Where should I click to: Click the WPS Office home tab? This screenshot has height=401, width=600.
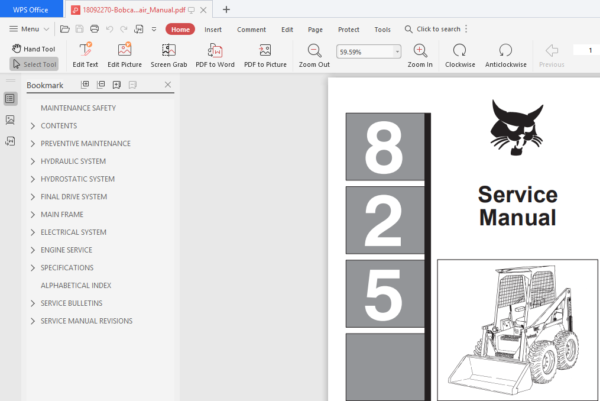tap(31, 10)
